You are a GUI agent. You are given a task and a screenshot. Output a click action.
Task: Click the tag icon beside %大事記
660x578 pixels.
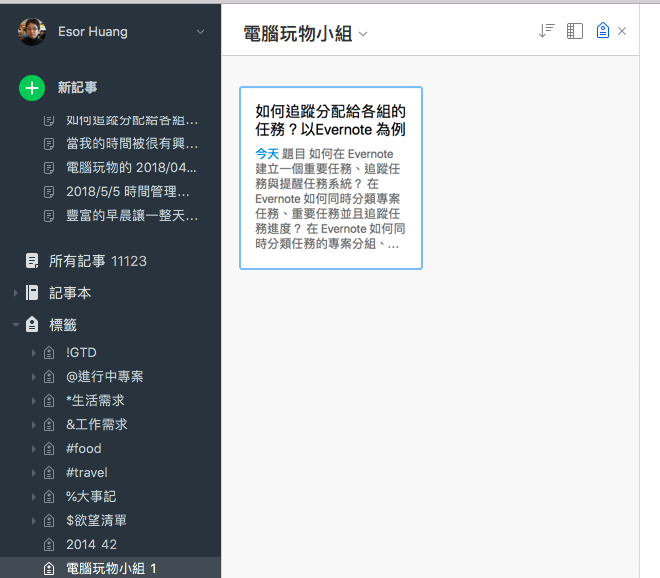49,497
